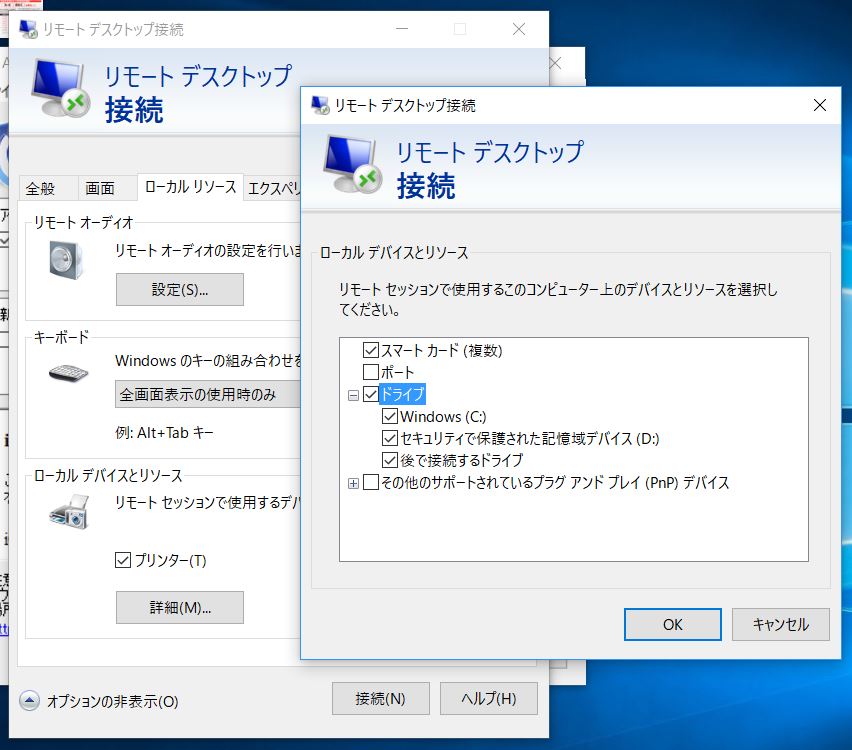Click the round arrow icon beside オプションの非表示
This screenshot has width=852, height=750.
[x=29, y=701]
